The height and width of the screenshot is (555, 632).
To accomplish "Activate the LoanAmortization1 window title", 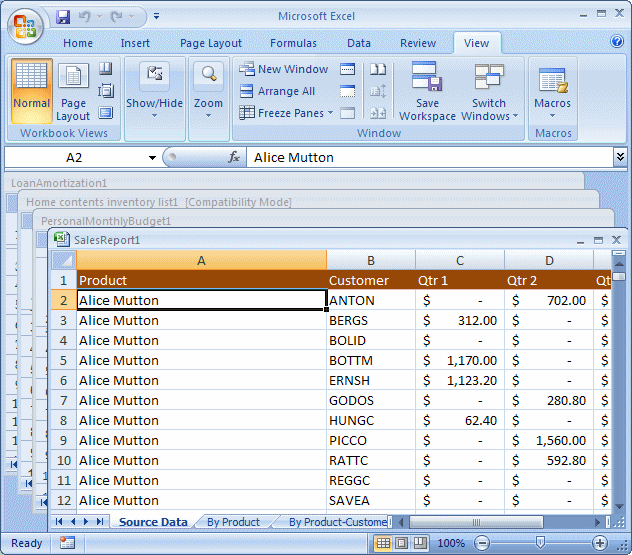I will pyautogui.click(x=59, y=183).
